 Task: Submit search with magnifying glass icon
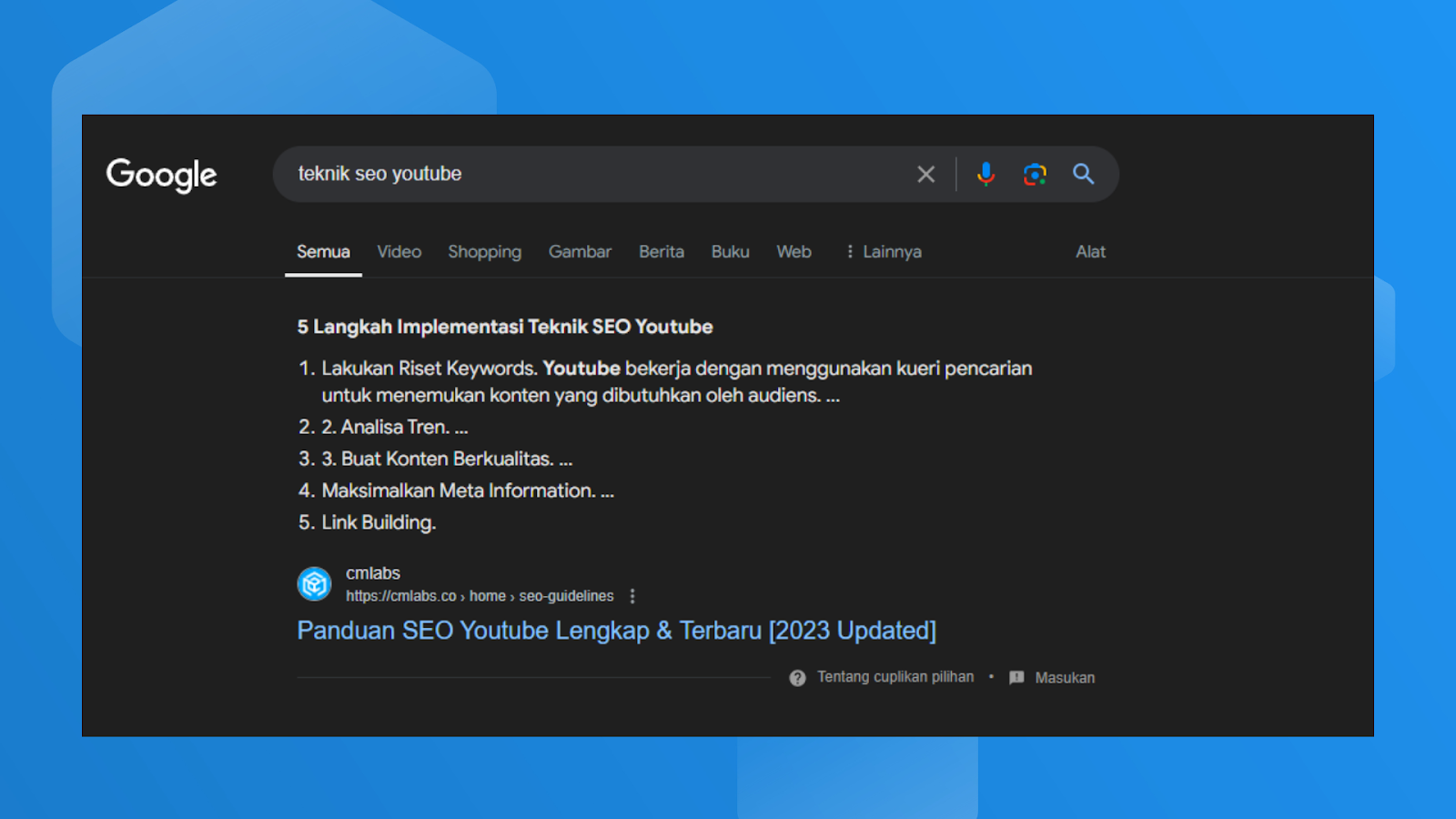1083,174
